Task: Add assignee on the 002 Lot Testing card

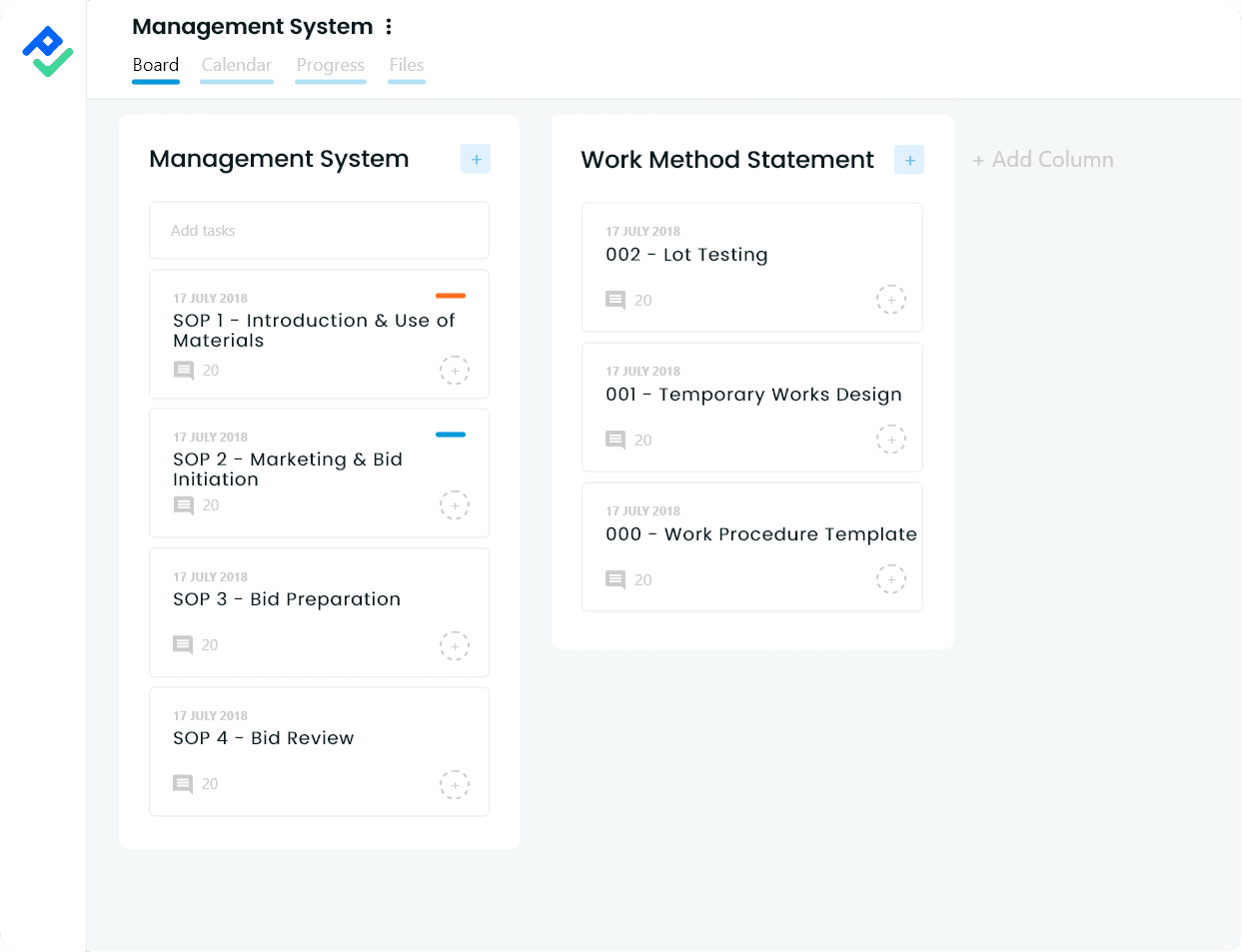Action: (891, 300)
